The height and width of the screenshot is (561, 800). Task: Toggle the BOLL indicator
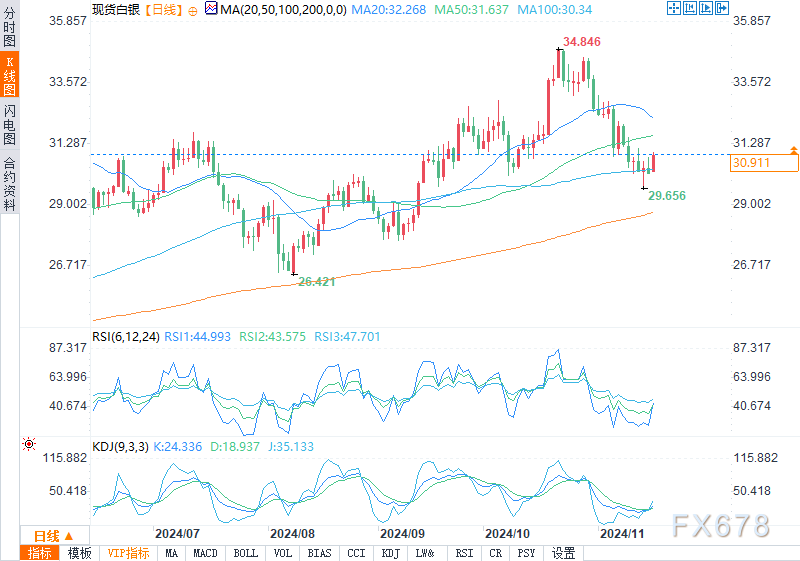click(x=245, y=553)
